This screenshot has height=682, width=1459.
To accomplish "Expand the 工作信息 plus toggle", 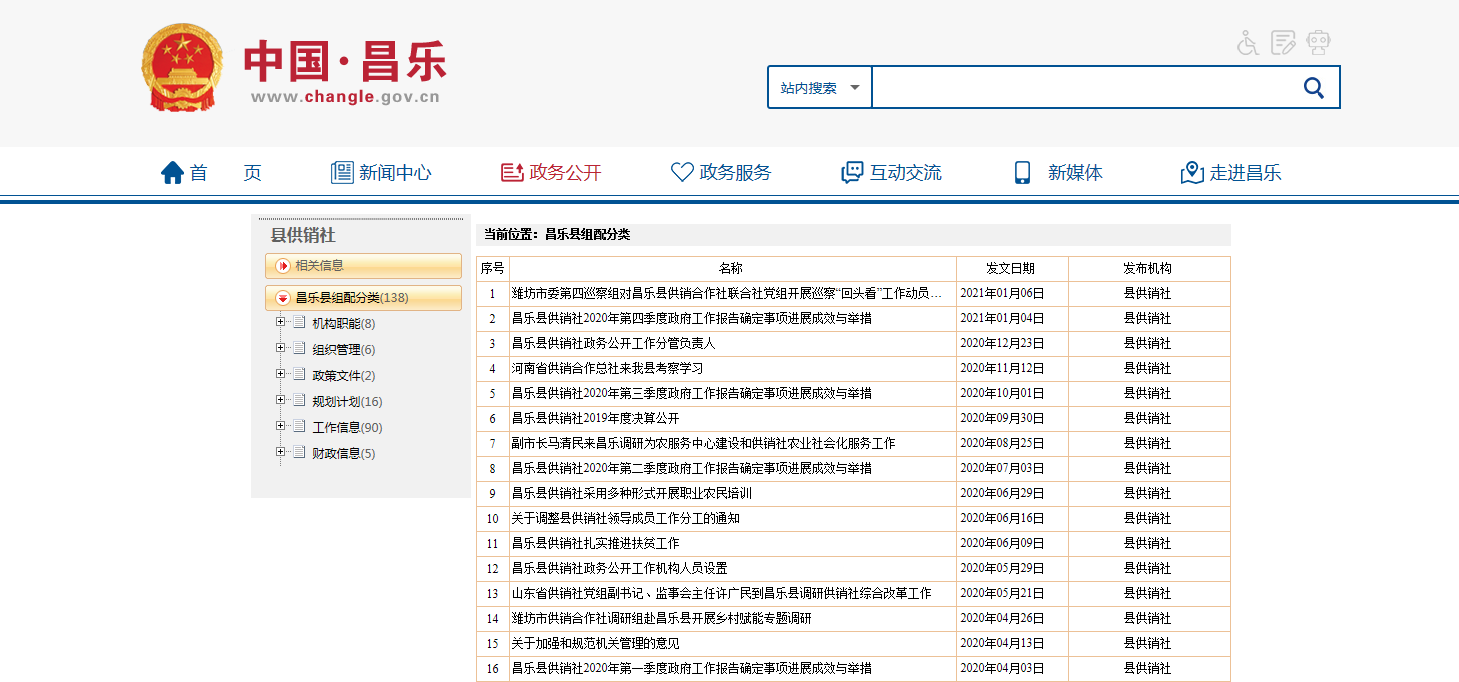I will (x=281, y=427).
